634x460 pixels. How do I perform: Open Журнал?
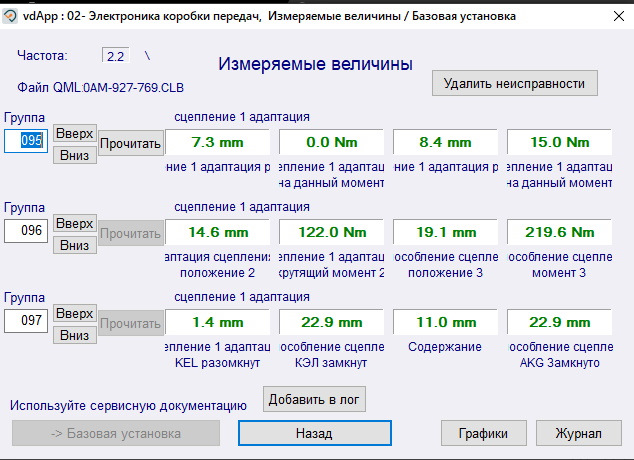pos(579,433)
